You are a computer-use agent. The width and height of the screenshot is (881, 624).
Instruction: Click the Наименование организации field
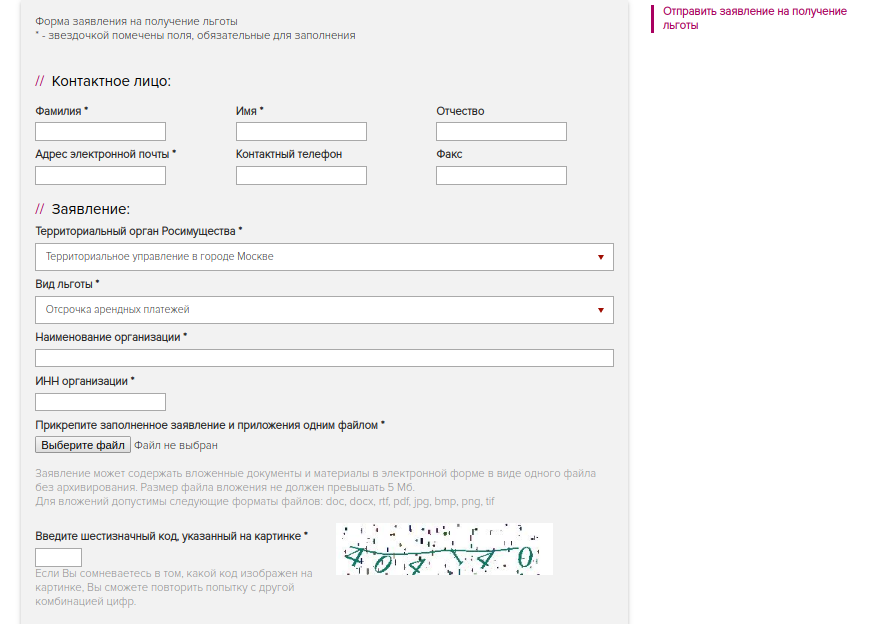(324, 358)
